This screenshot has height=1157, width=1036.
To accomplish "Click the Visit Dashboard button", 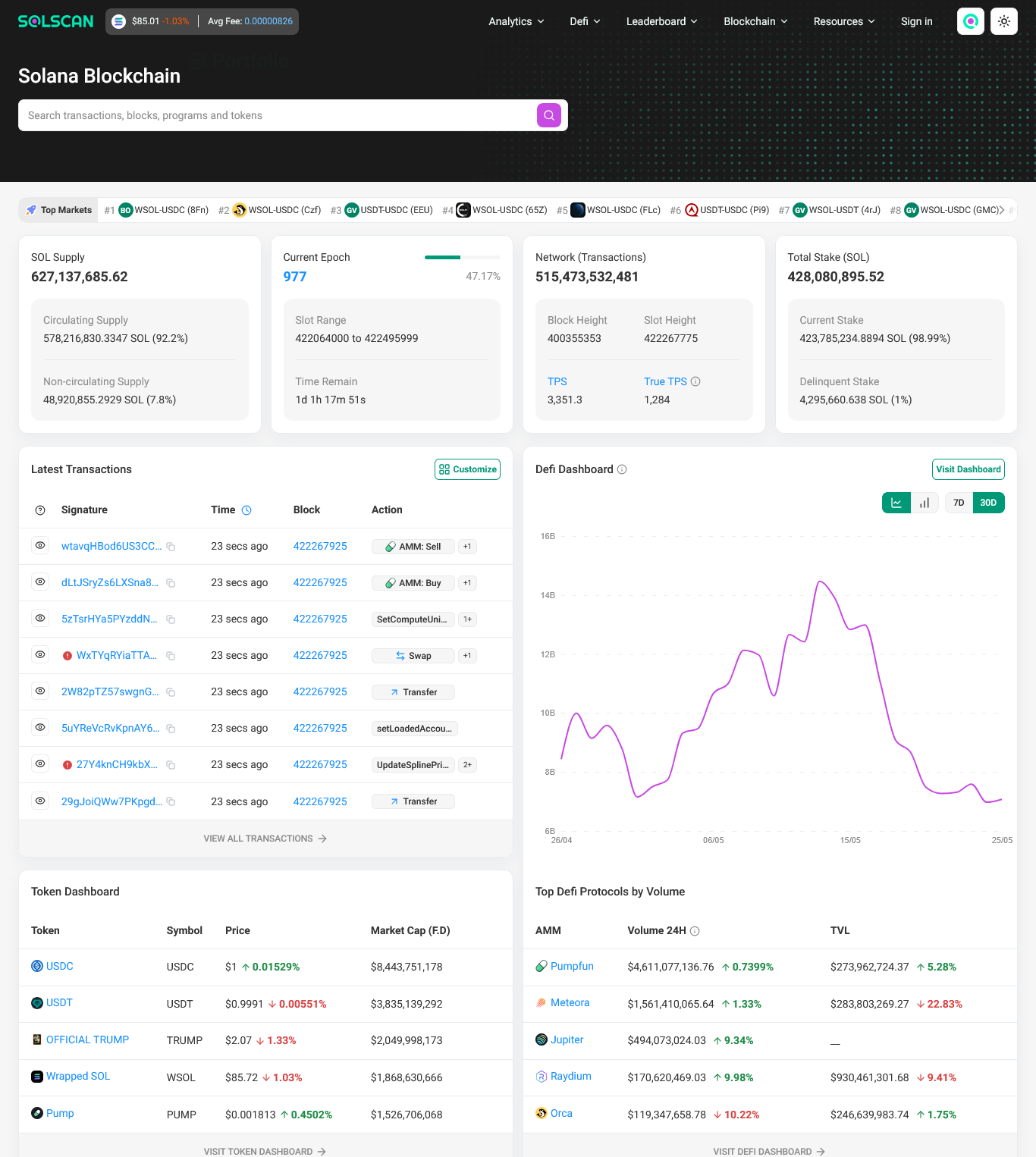I will point(969,469).
